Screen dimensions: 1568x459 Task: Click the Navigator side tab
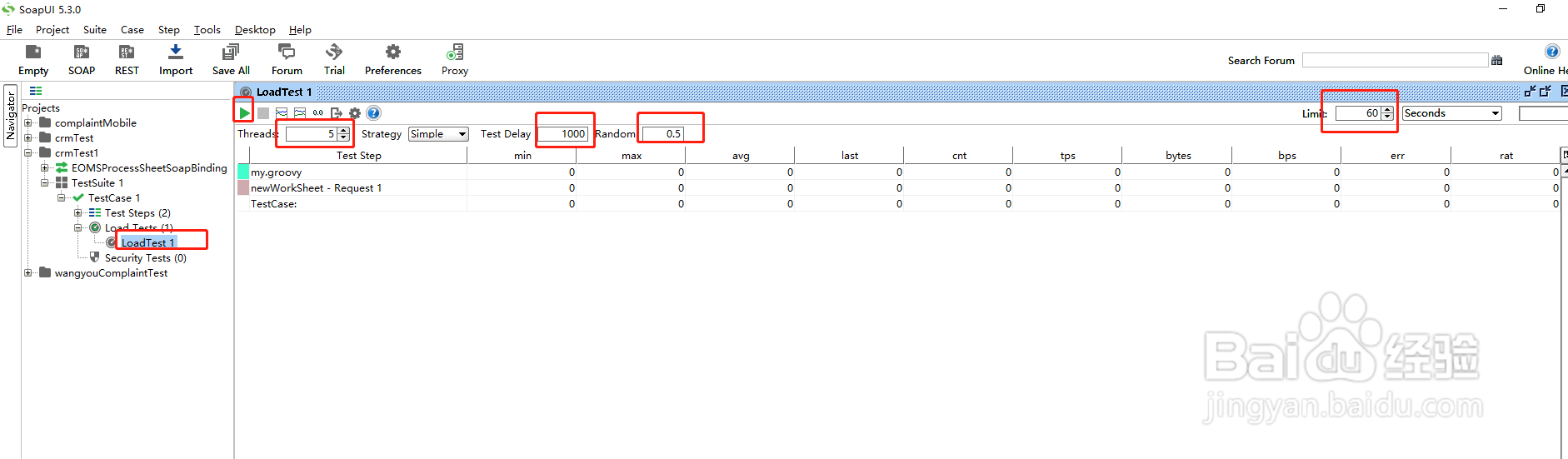click(x=10, y=116)
